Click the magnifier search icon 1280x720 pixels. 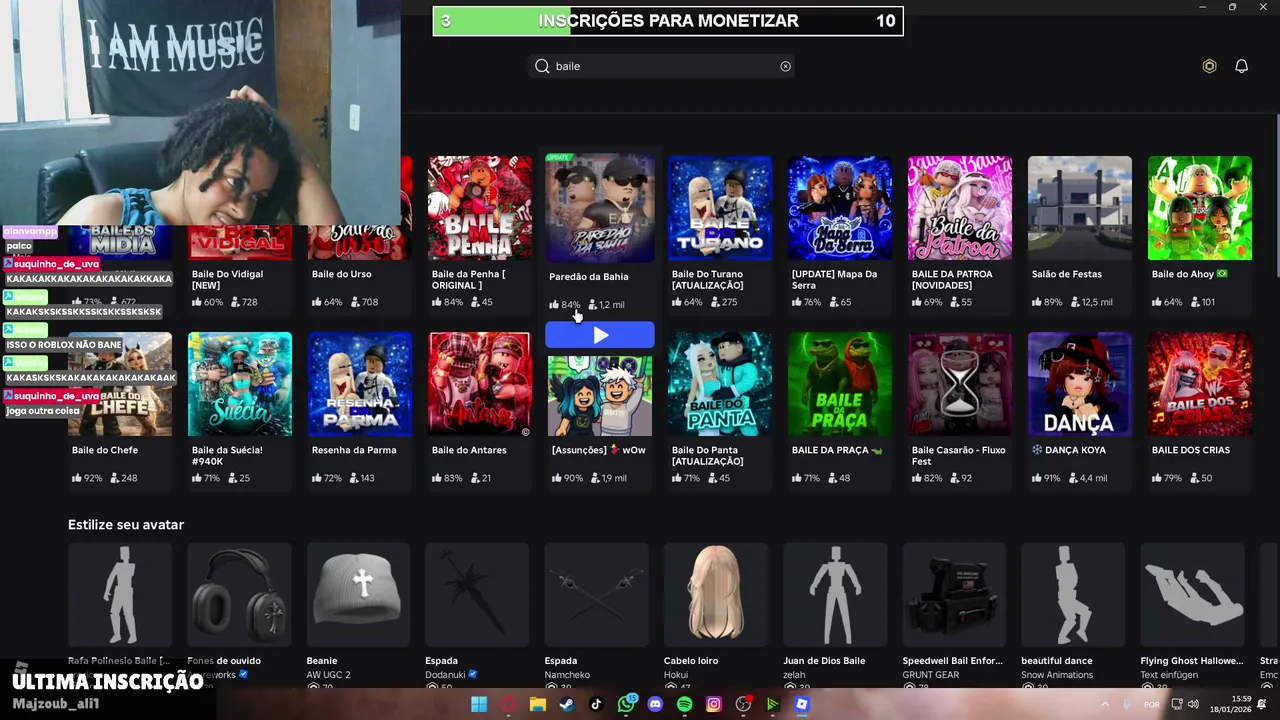[x=542, y=66]
